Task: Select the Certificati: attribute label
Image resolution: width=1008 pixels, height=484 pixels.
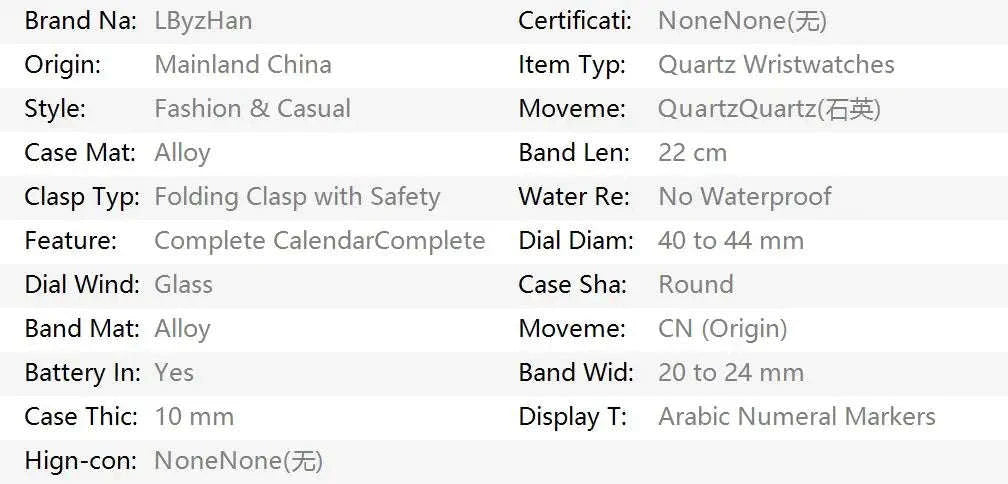Action: pos(575,21)
